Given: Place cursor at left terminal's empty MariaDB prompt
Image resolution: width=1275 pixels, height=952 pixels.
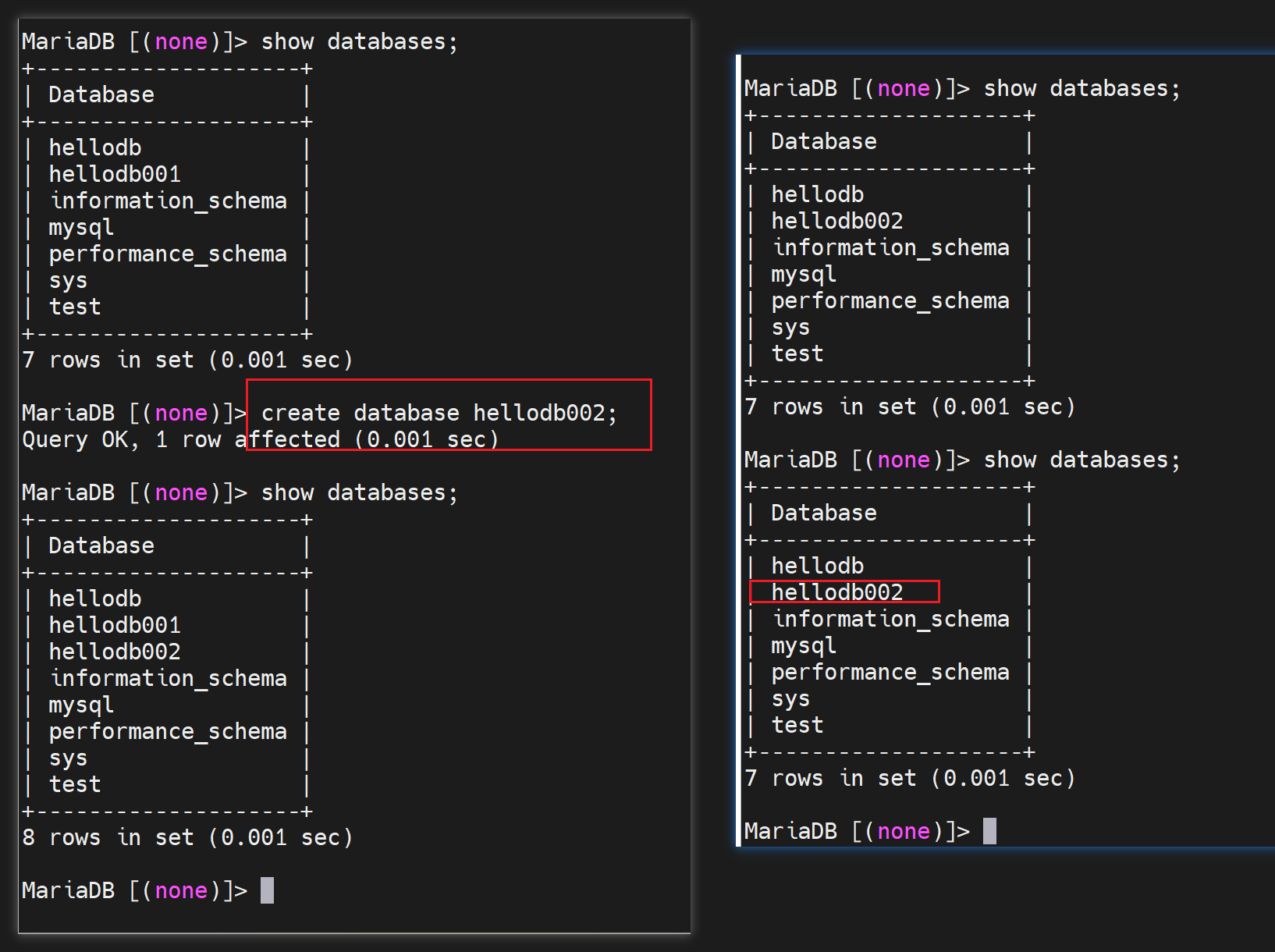Looking at the screenshot, I should [x=267, y=890].
